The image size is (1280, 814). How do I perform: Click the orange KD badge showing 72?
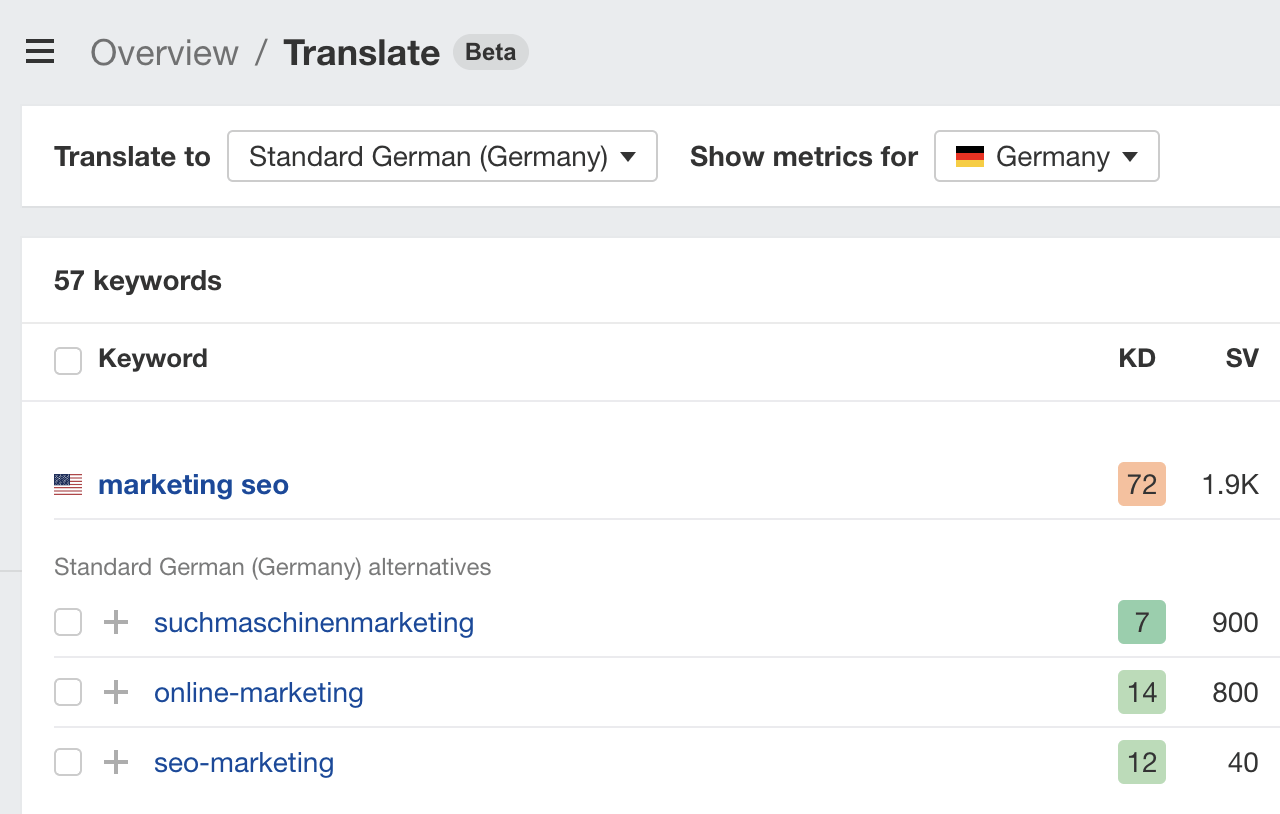tap(1140, 484)
